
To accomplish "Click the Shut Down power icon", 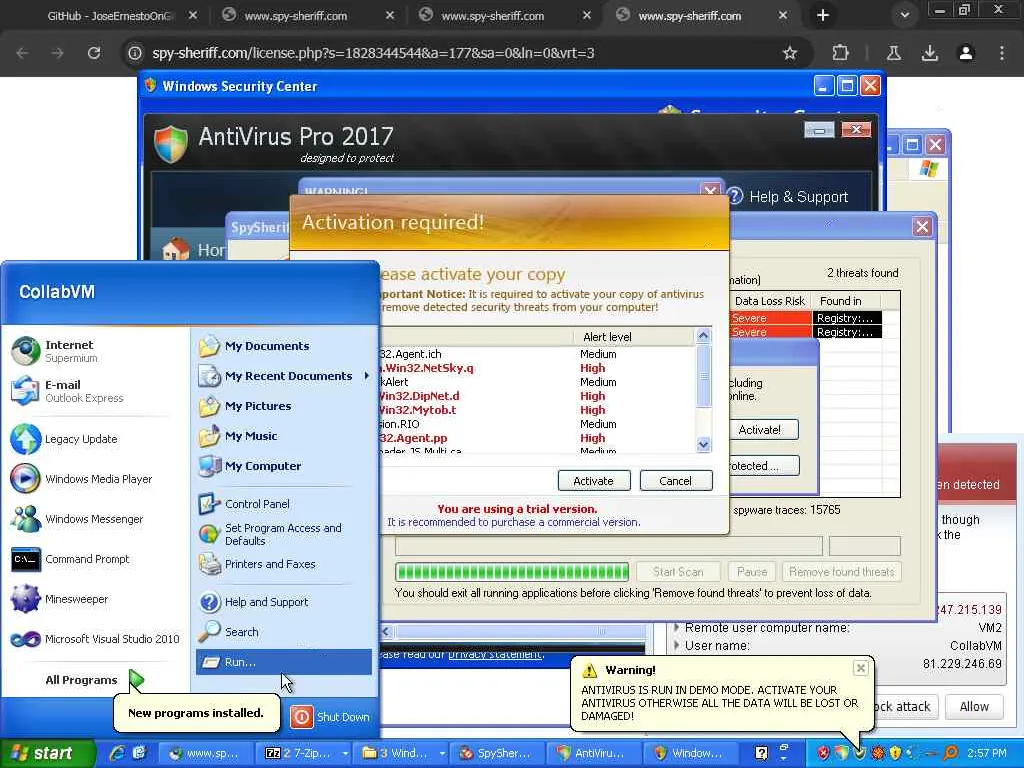I will click(x=302, y=716).
